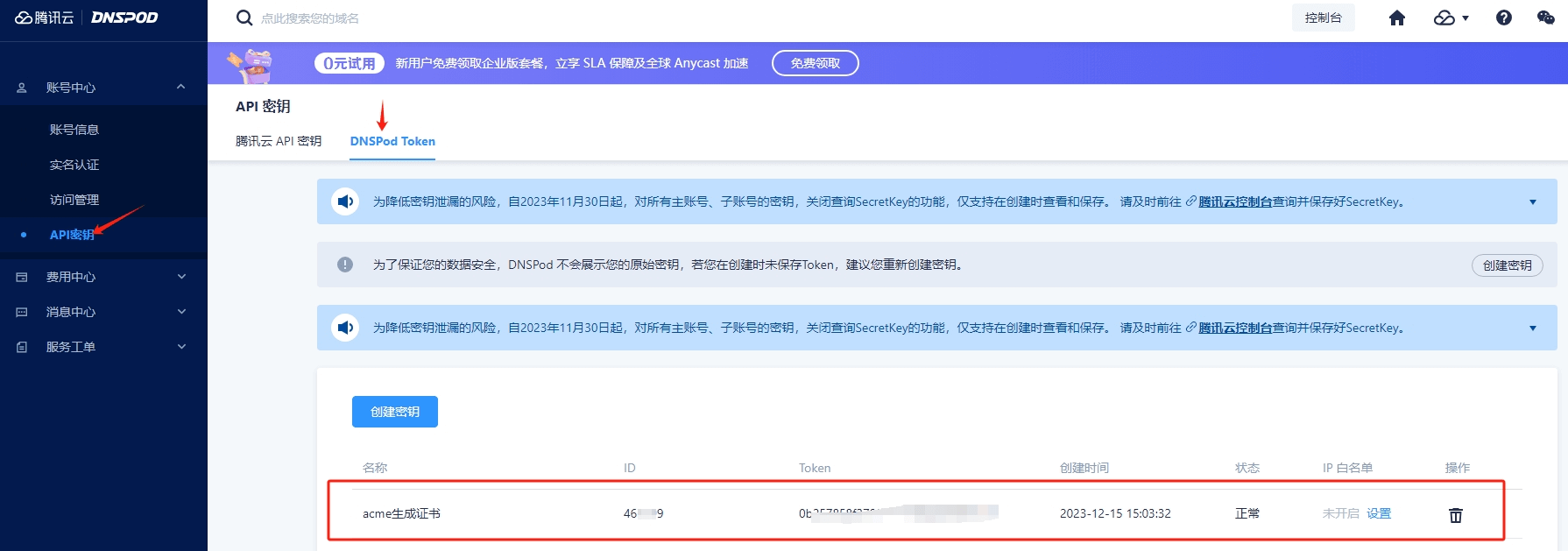Click speaker icon in second blue notice
The height and width of the screenshot is (551, 1568).
click(x=345, y=328)
